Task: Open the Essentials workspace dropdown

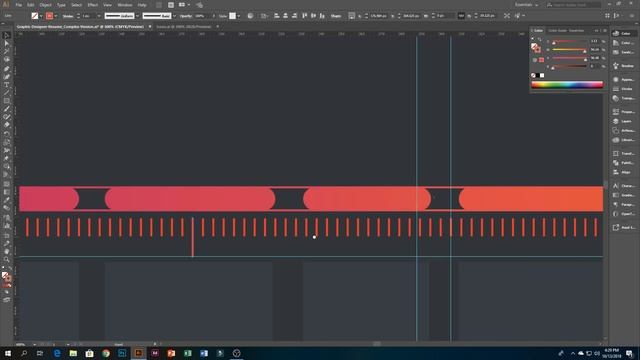Action: pos(526,5)
